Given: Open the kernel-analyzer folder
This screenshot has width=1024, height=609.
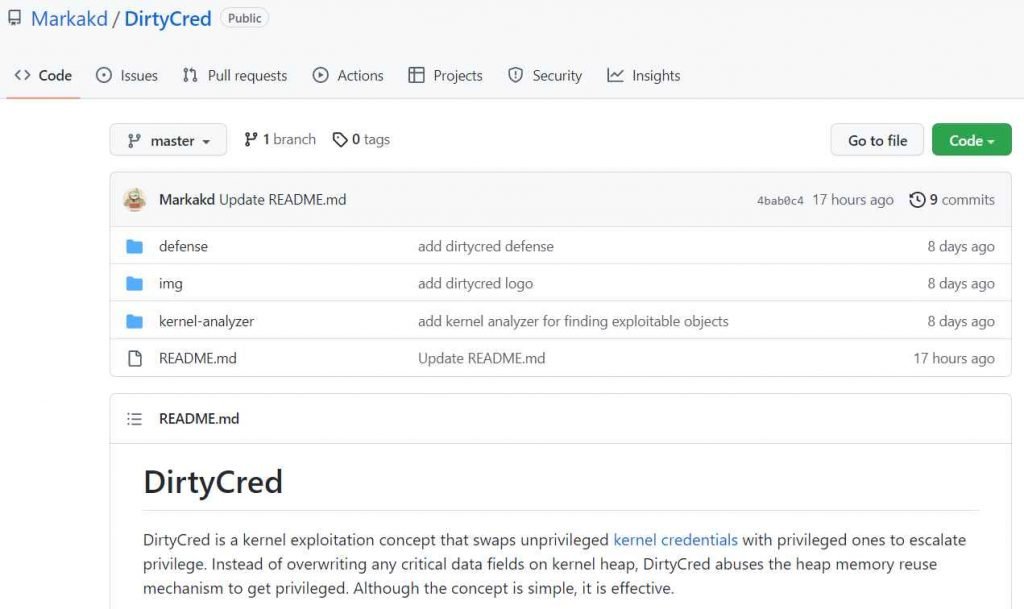Looking at the screenshot, I should pyautogui.click(x=206, y=321).
